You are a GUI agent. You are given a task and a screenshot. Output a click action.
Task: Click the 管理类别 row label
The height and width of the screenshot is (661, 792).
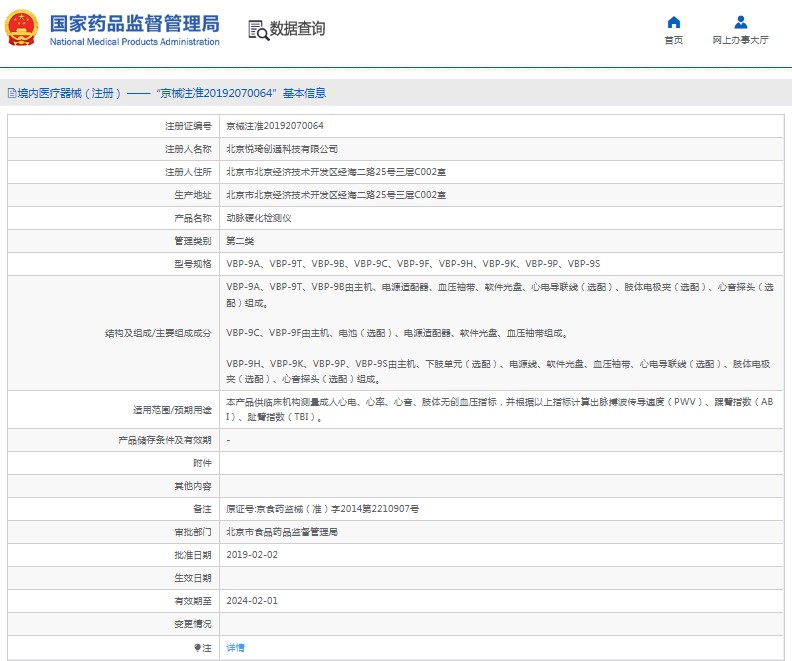pos(192,241)
